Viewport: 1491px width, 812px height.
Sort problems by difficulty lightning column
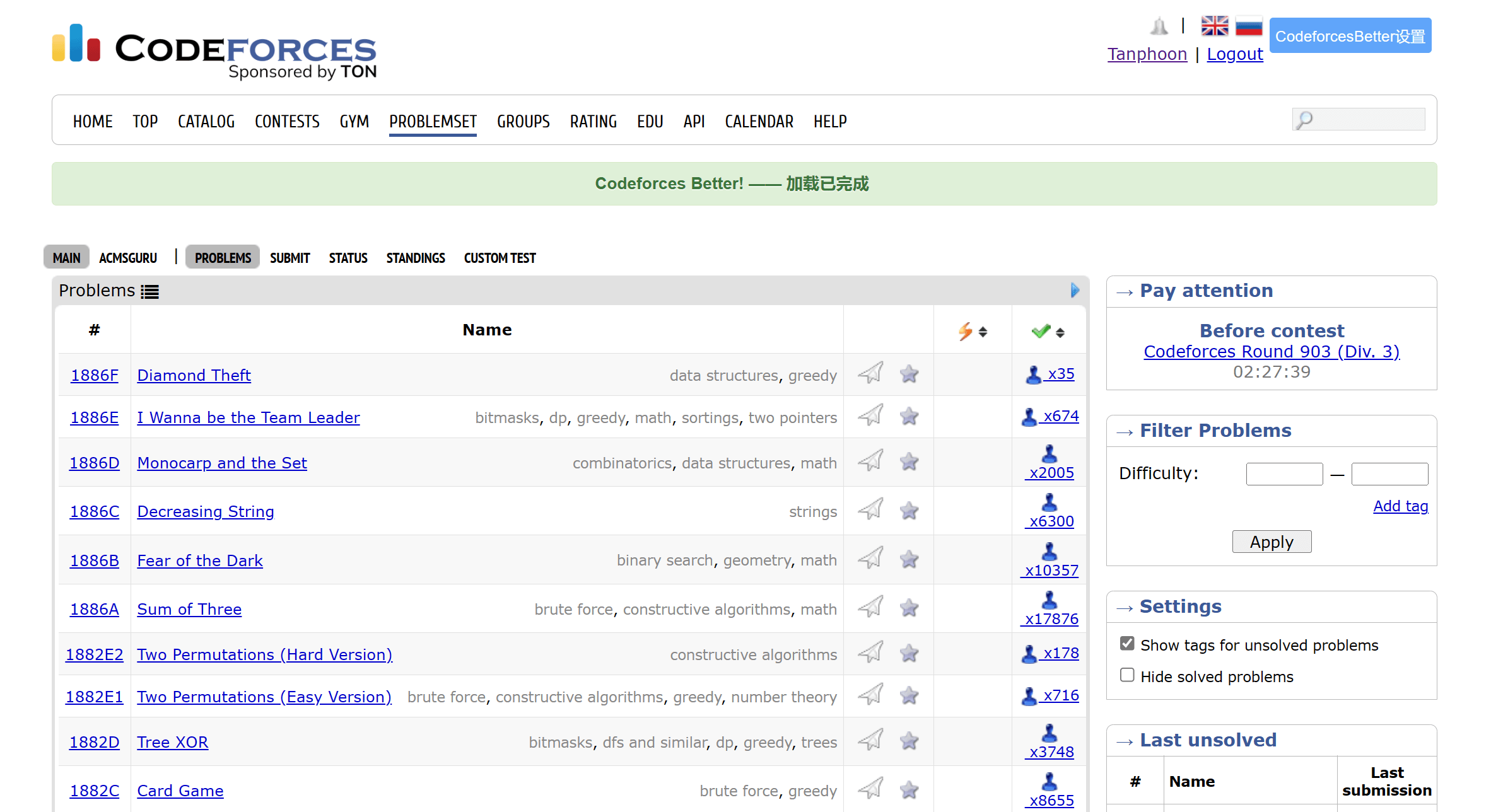tap(973, 332)
